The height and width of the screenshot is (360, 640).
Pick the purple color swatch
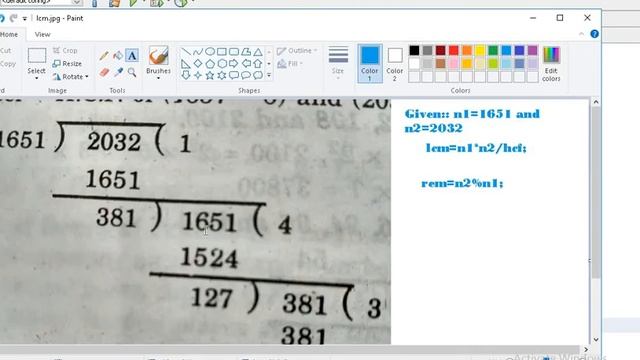tap(532, 50)
